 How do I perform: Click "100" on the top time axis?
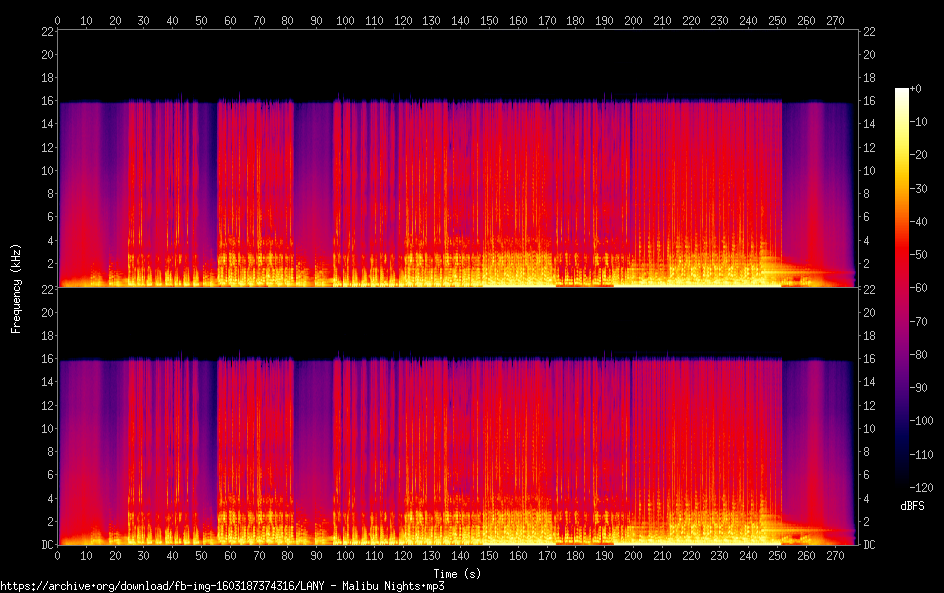(x=345, y=20)
